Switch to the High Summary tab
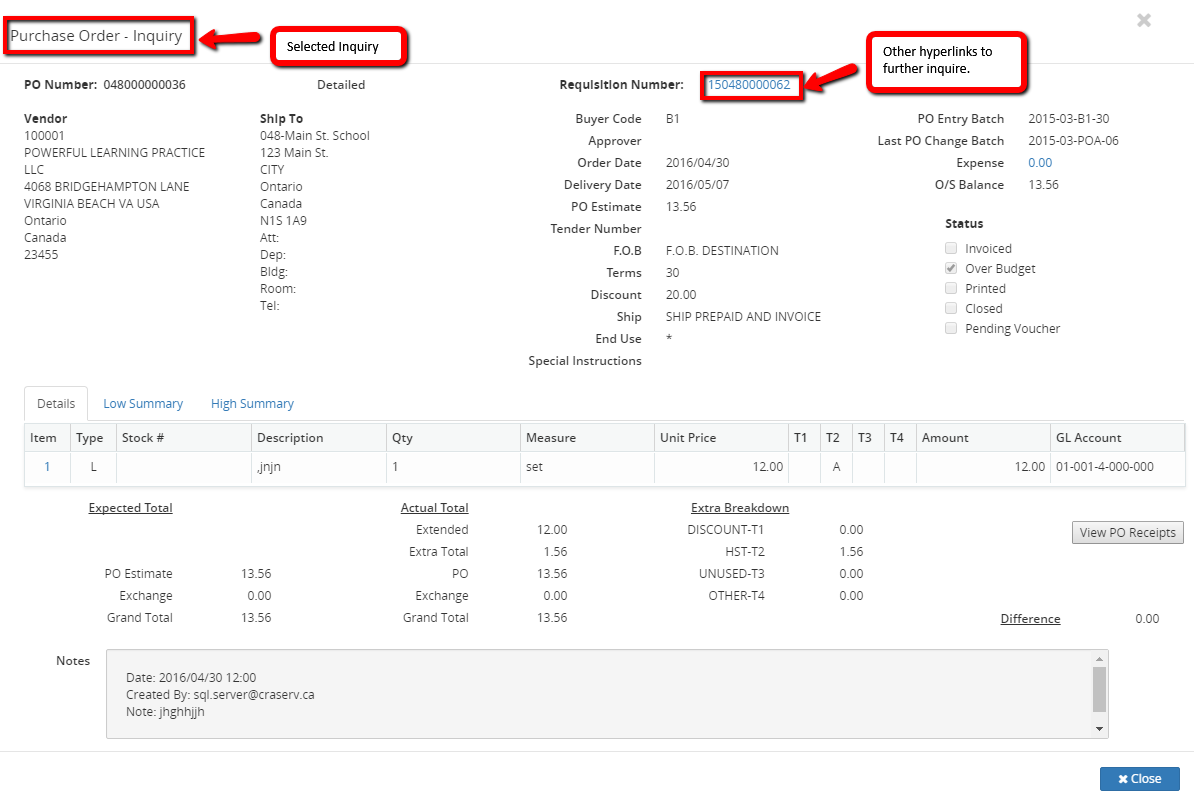The height and width of the screenshot is (804, 1194). pyautogui.click(x=252, y=404)
